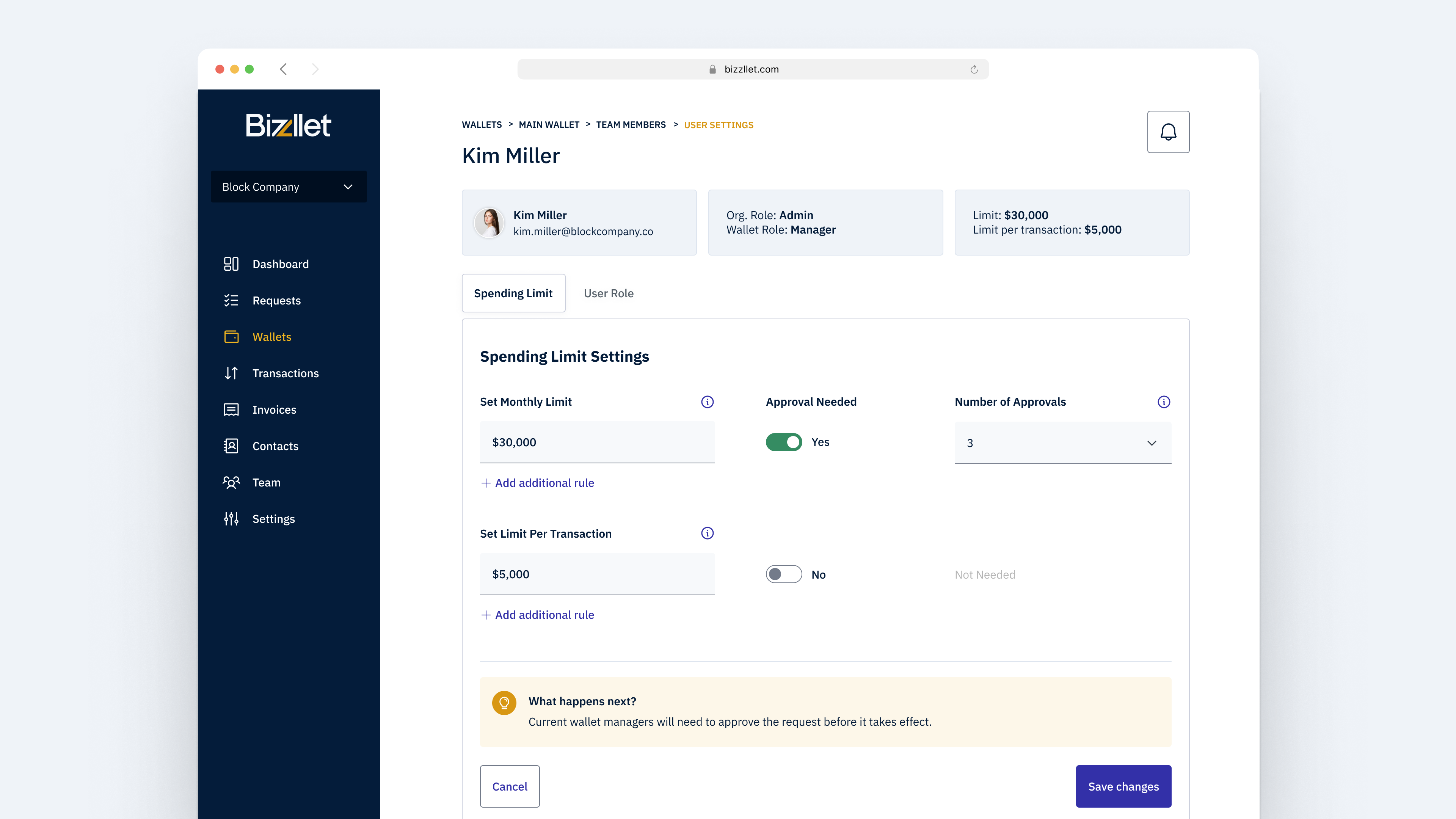Add additional rule under monthly limit

click(x=537, y=483)
